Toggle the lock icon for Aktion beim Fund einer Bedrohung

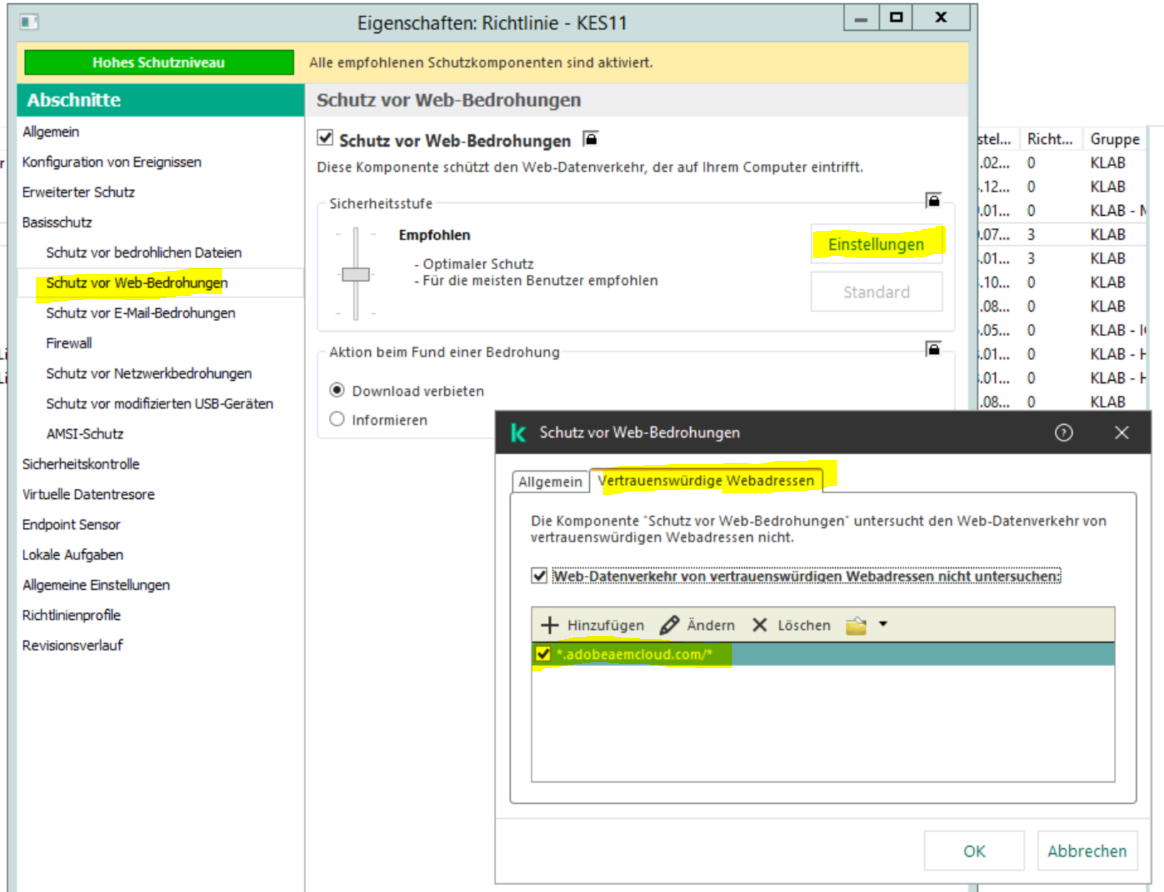click(933, 349)
